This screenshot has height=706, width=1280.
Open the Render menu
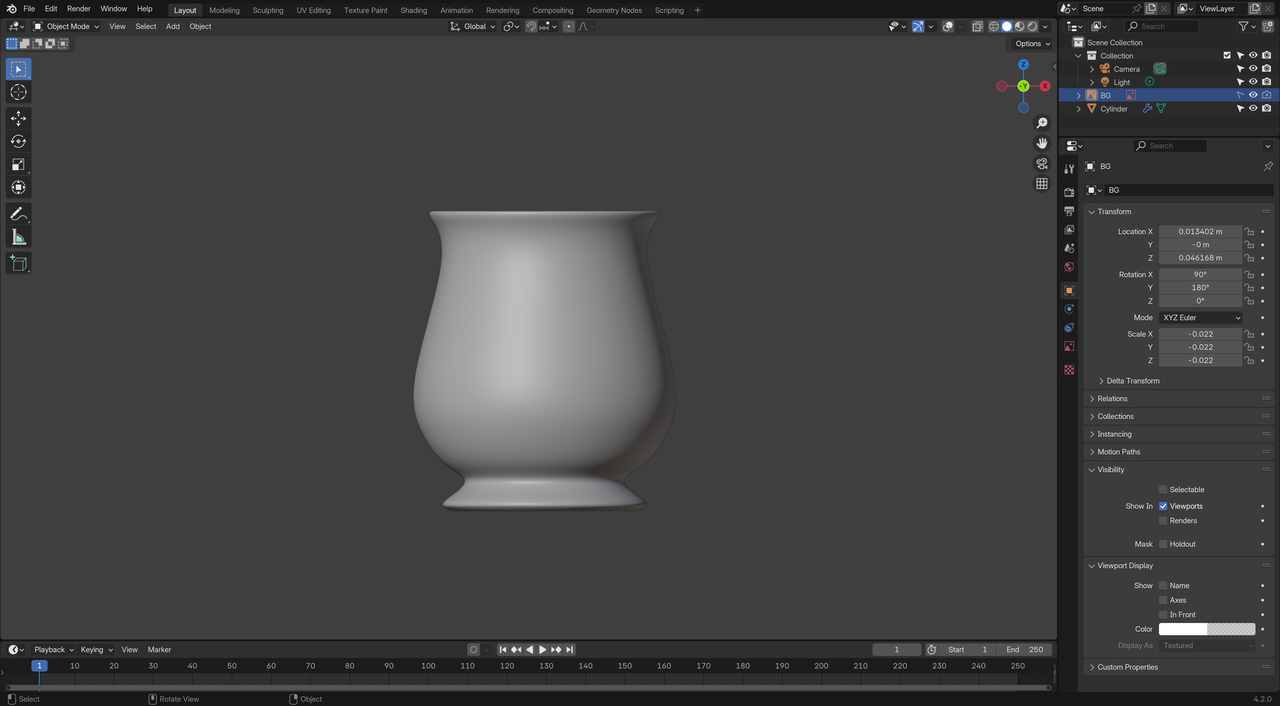pyautogui.click(x=78, y=9)
